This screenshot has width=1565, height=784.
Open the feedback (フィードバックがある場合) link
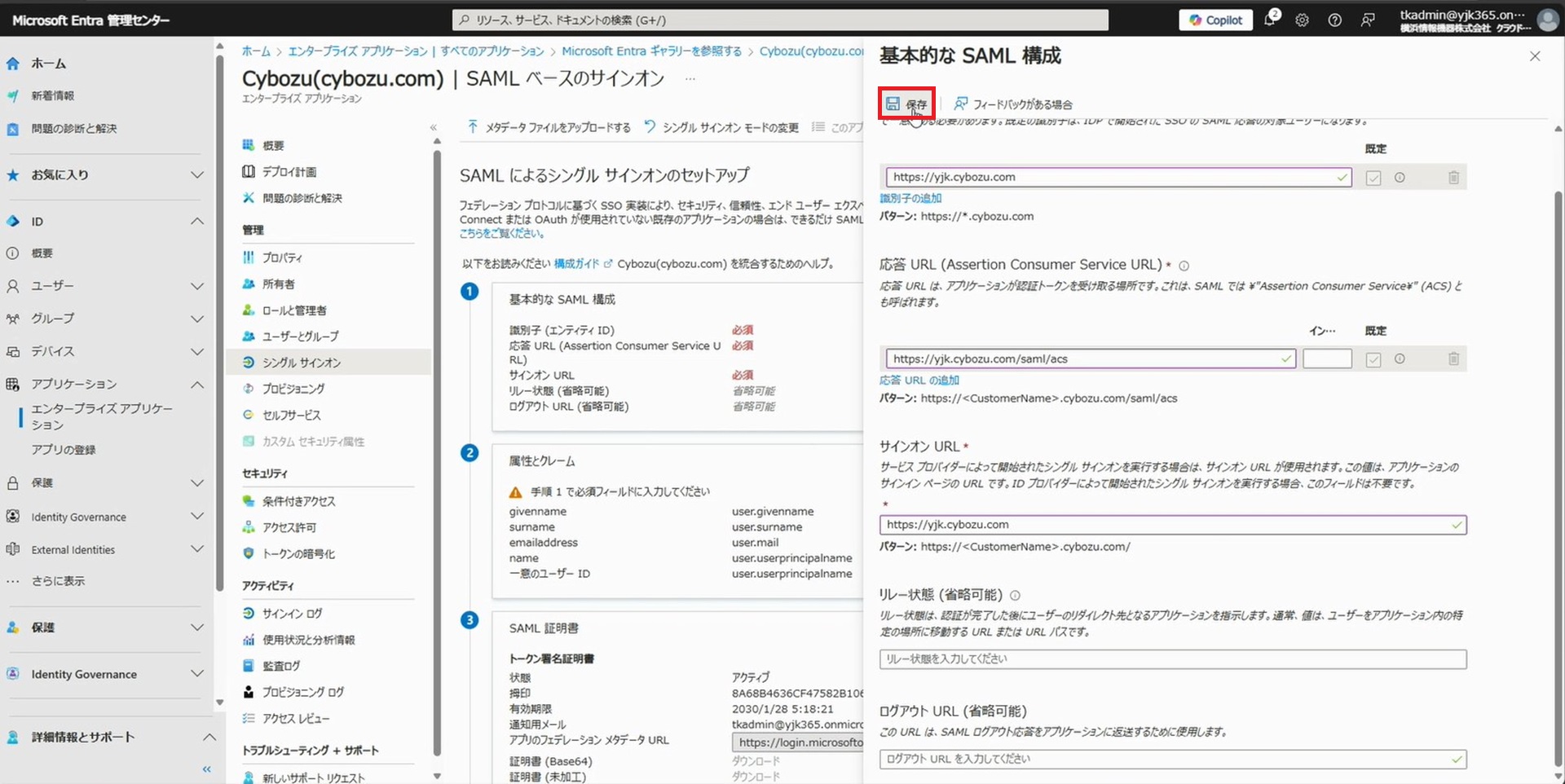(1013, 104)
